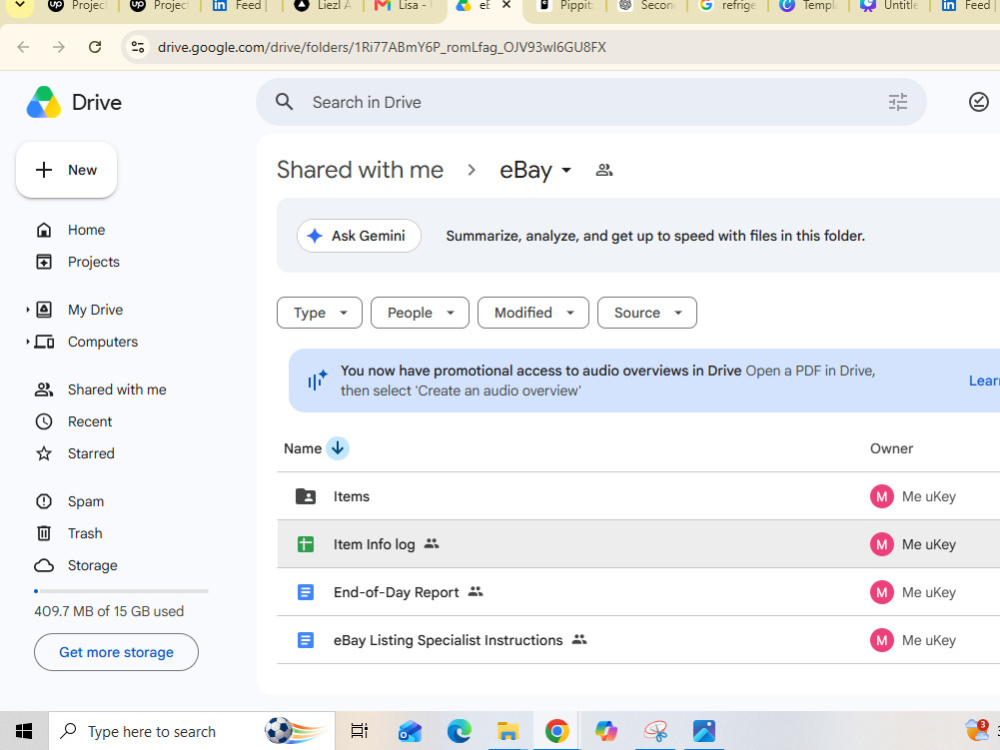
Task: Click the Name column header
Action: [302, 448]
